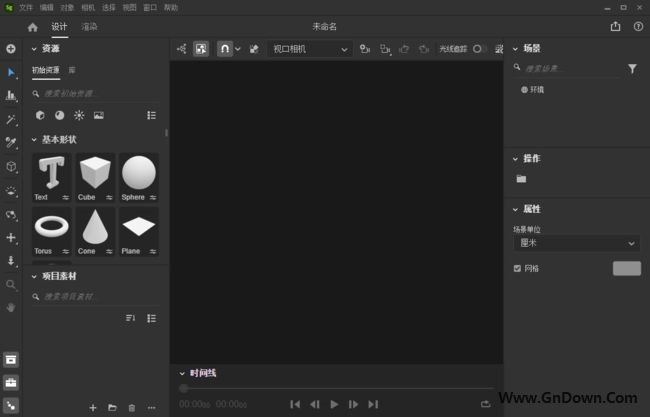
Task: Jump to the first timeline frame
Action: [x=295, y=404]
